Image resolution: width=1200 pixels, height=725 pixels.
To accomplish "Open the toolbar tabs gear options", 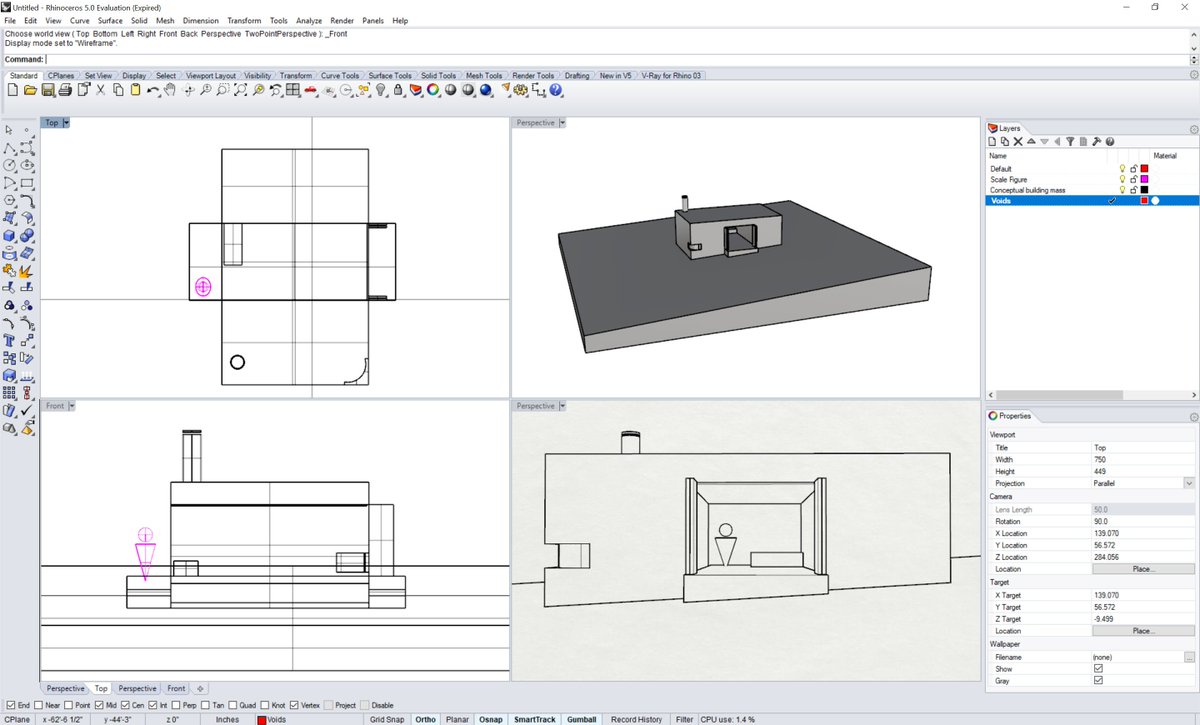I will [x=1193, y=75].
